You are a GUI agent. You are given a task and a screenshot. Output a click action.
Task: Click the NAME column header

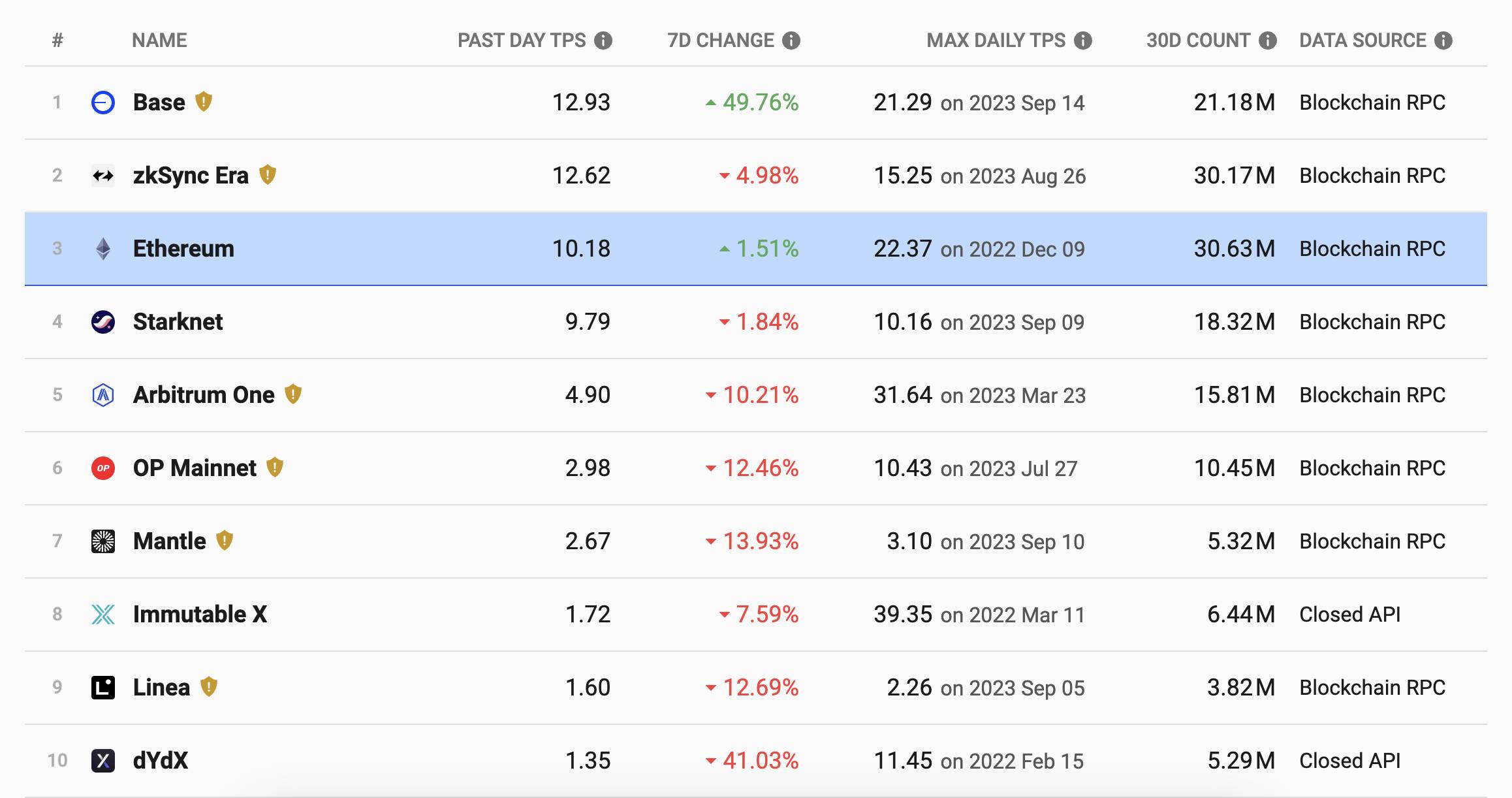pyautogui.click(x=159, y=40)
